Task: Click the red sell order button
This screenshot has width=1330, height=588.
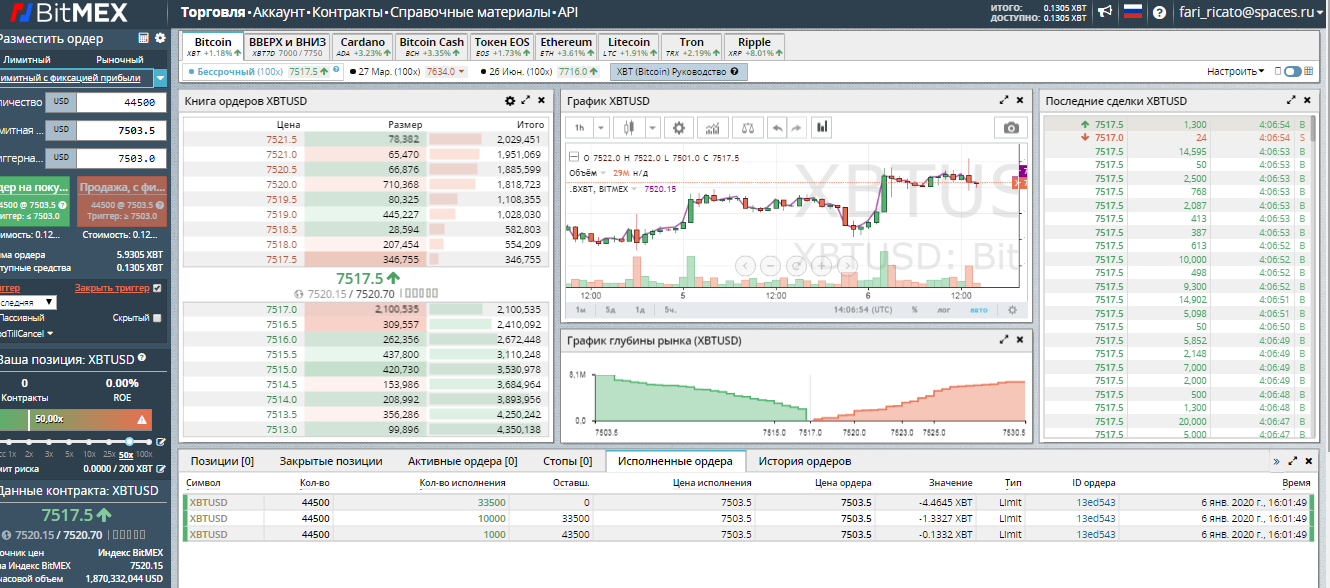Action: (123, 203)
